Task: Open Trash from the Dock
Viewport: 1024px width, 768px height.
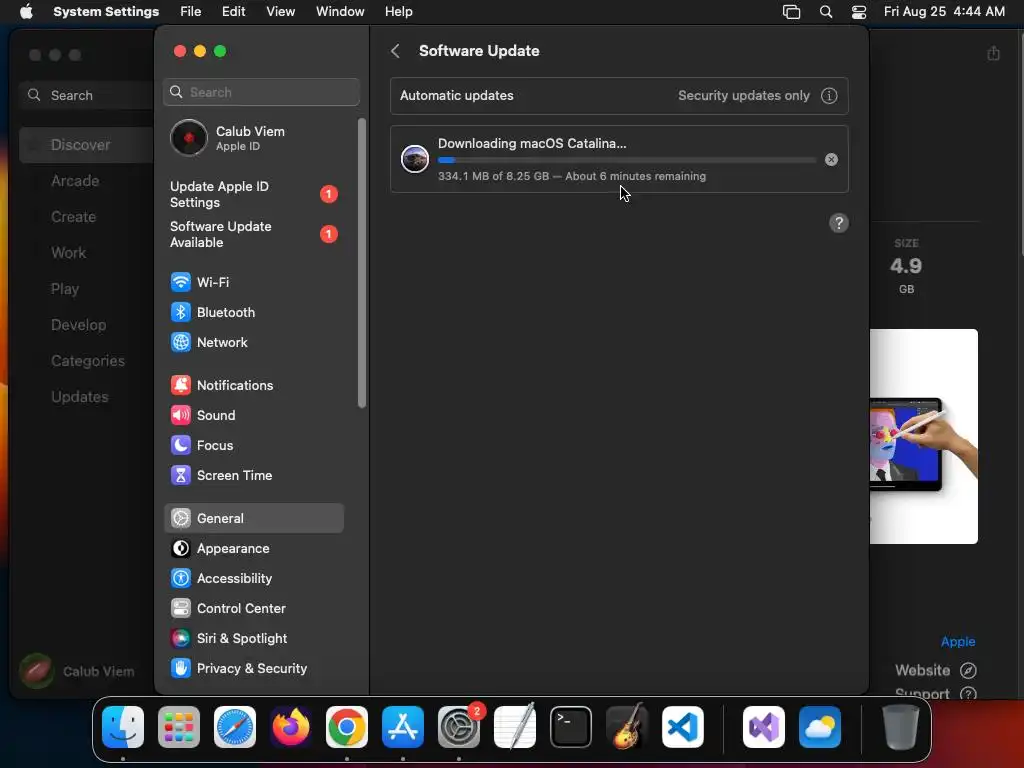Action: click(901, 727)
